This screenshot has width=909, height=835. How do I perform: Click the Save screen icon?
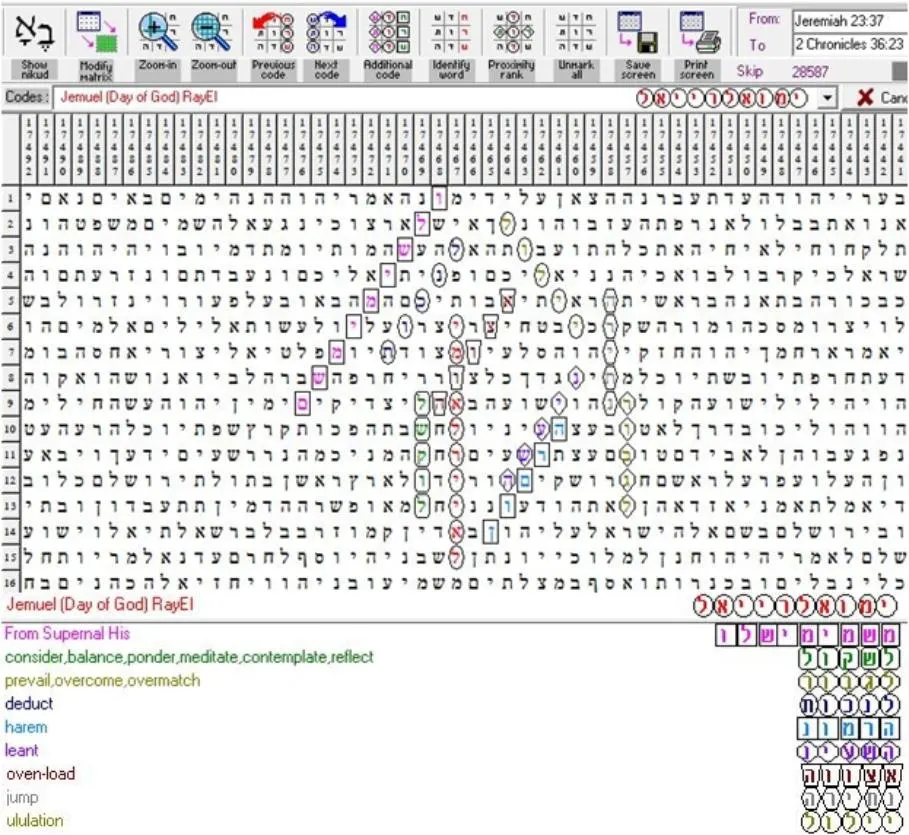point(637,32)
